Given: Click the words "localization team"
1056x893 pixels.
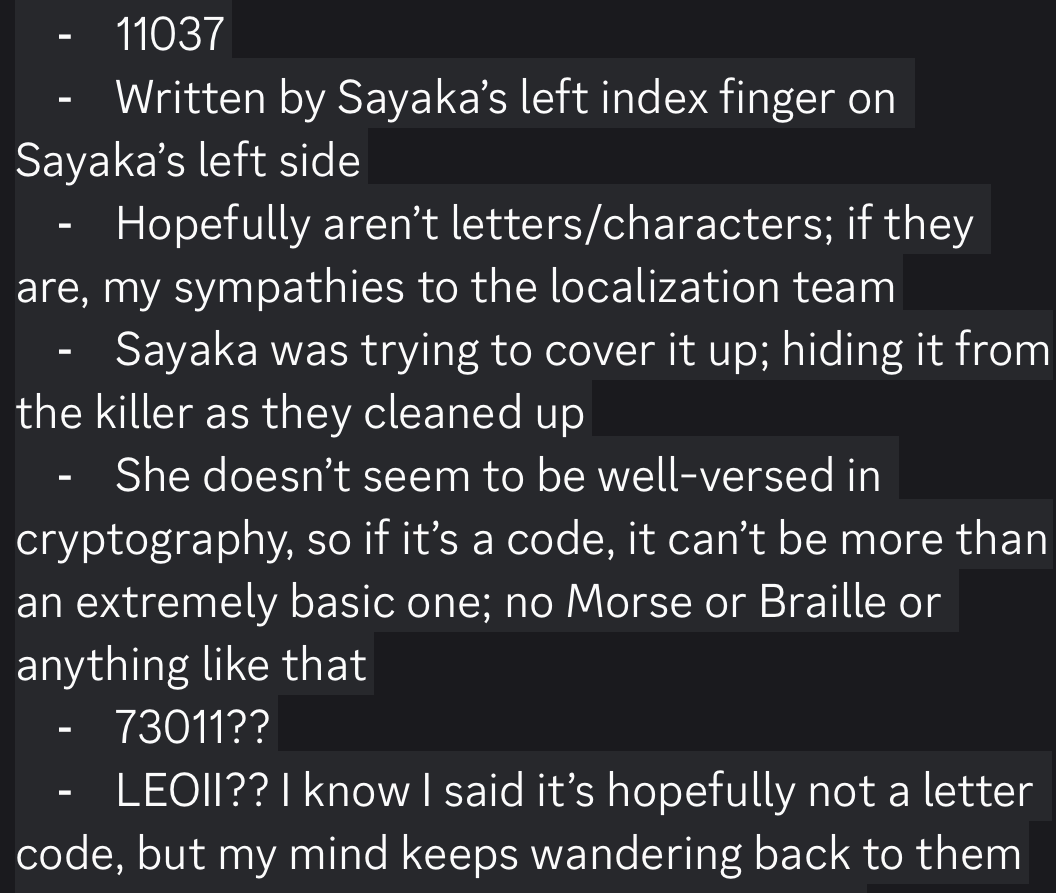Looking at the screenshot, I should pos(722,287).
